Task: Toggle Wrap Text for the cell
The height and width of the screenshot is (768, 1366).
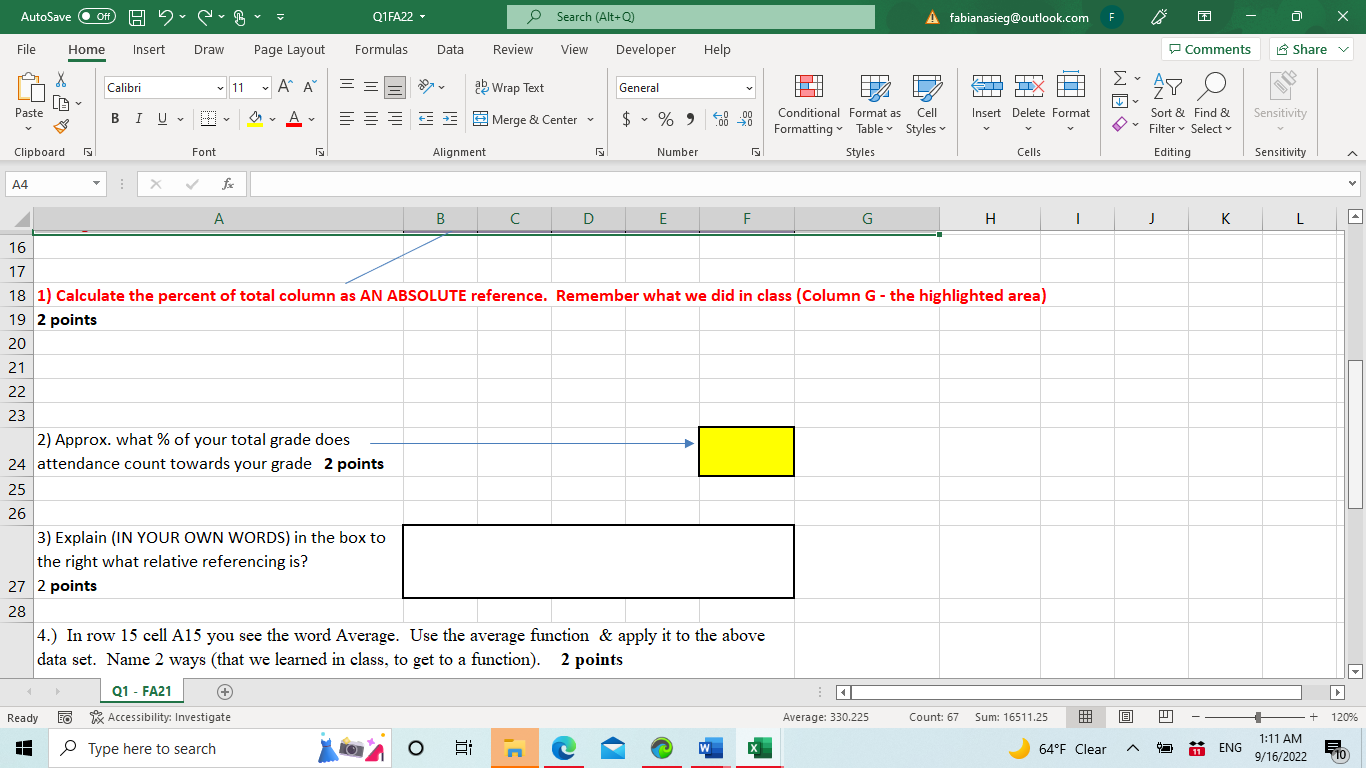Action: click(509, 88)
